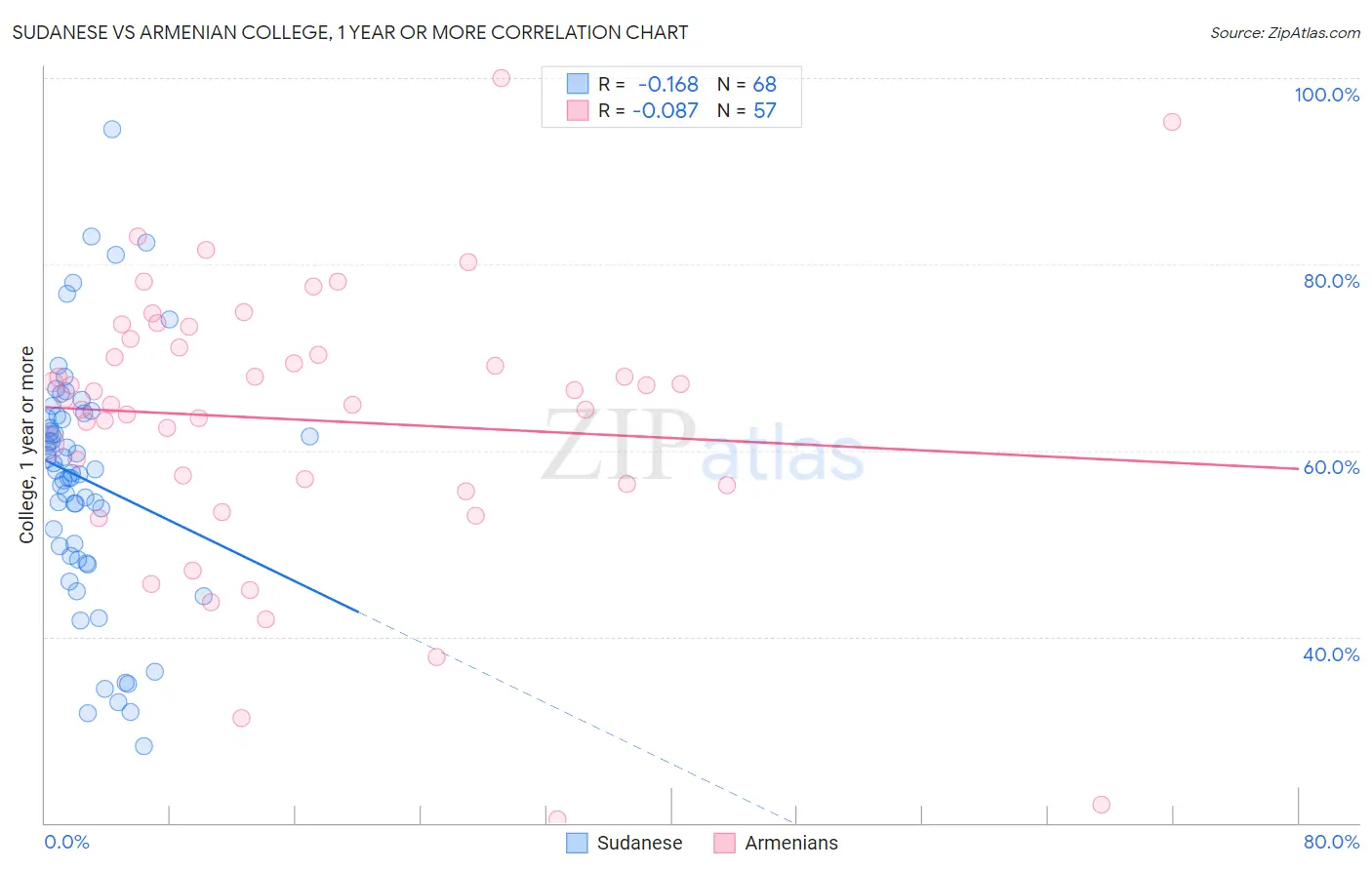Screen dimensions: 1372x870
Task: Click the Armenians legend color swatch at bottom
Action: click(x=724, y=843)
